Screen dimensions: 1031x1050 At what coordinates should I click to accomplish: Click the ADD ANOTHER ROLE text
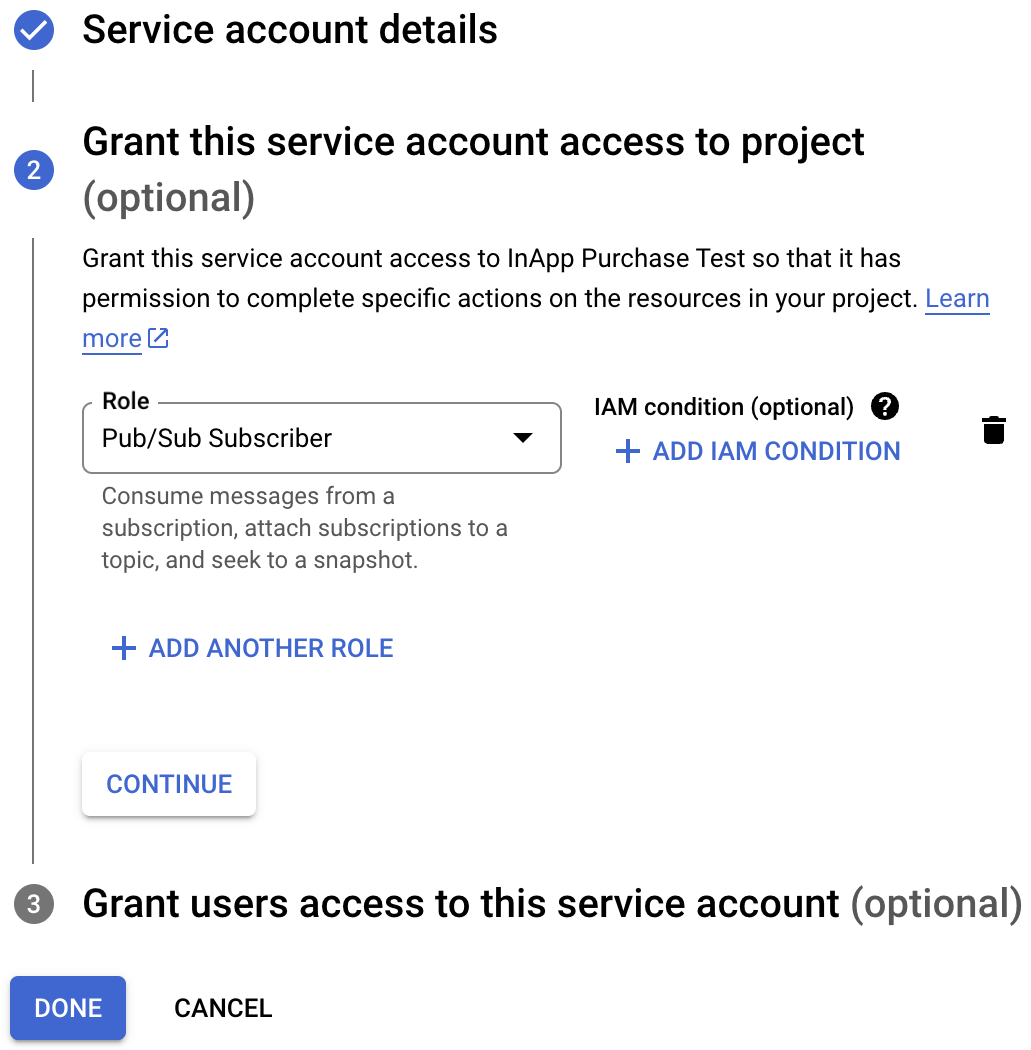pyautogui.click(x=271, y=649)
